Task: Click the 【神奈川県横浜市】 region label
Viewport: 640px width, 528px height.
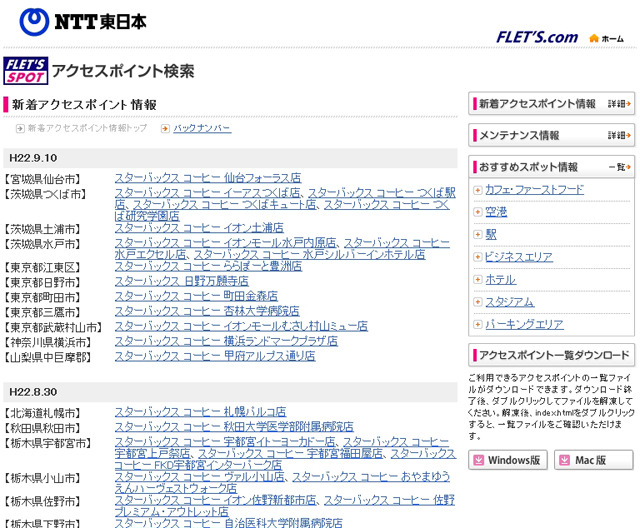Action: coord(47,342)
